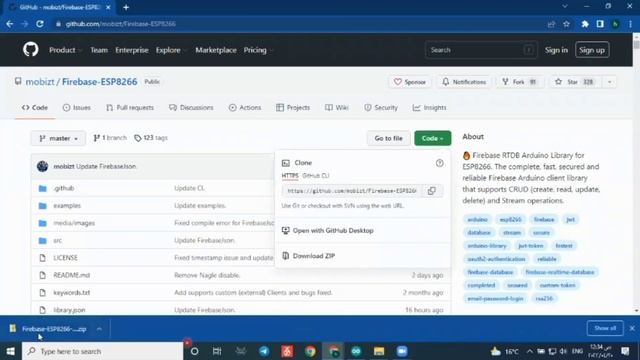Click the Notifications button

coord(464,82)
